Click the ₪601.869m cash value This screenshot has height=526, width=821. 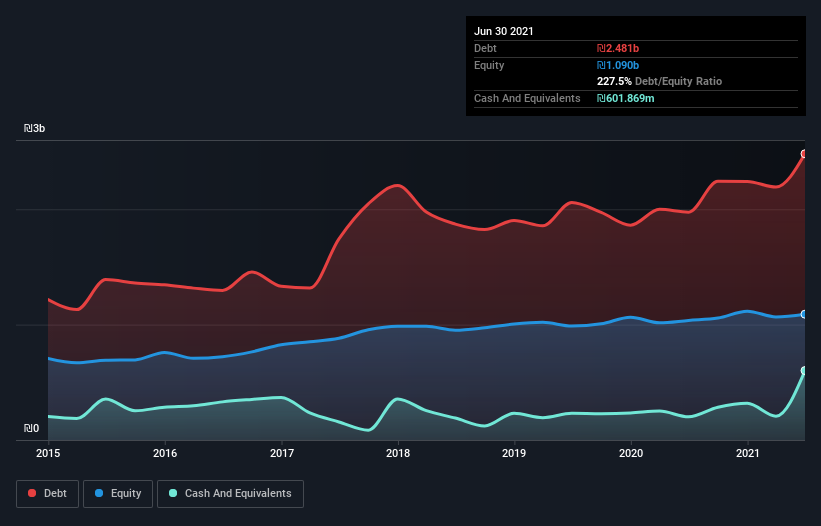pos(626,98)
